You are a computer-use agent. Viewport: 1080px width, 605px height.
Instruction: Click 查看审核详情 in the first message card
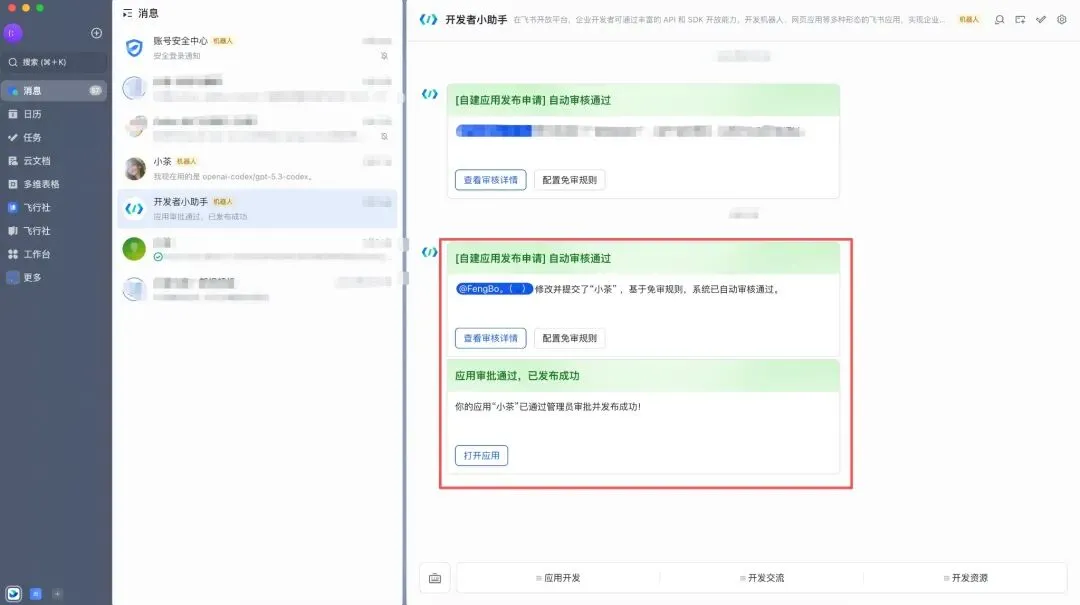tap(490, 180)
